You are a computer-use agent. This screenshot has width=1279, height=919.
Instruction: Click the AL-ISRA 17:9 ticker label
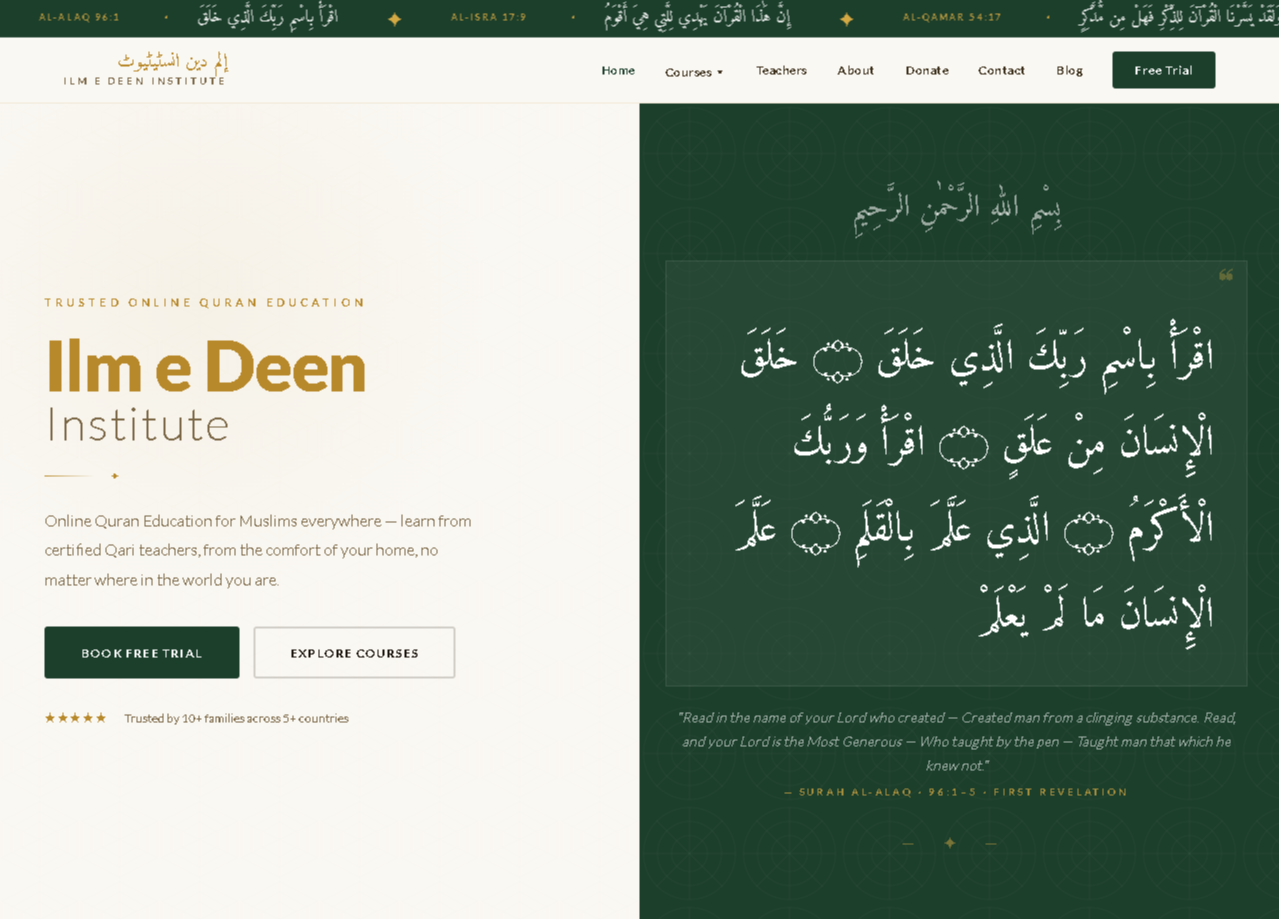tap(488, 18)
